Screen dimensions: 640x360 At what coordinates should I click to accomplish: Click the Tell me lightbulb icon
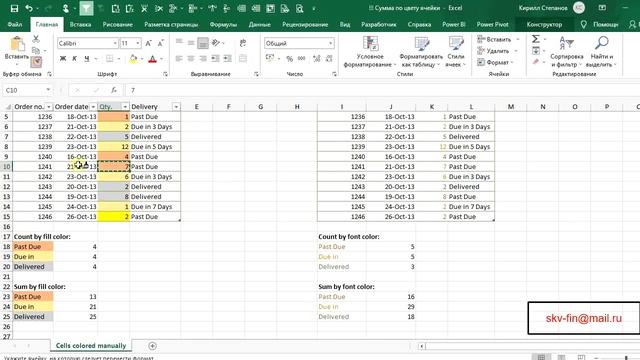pos(584,24)
